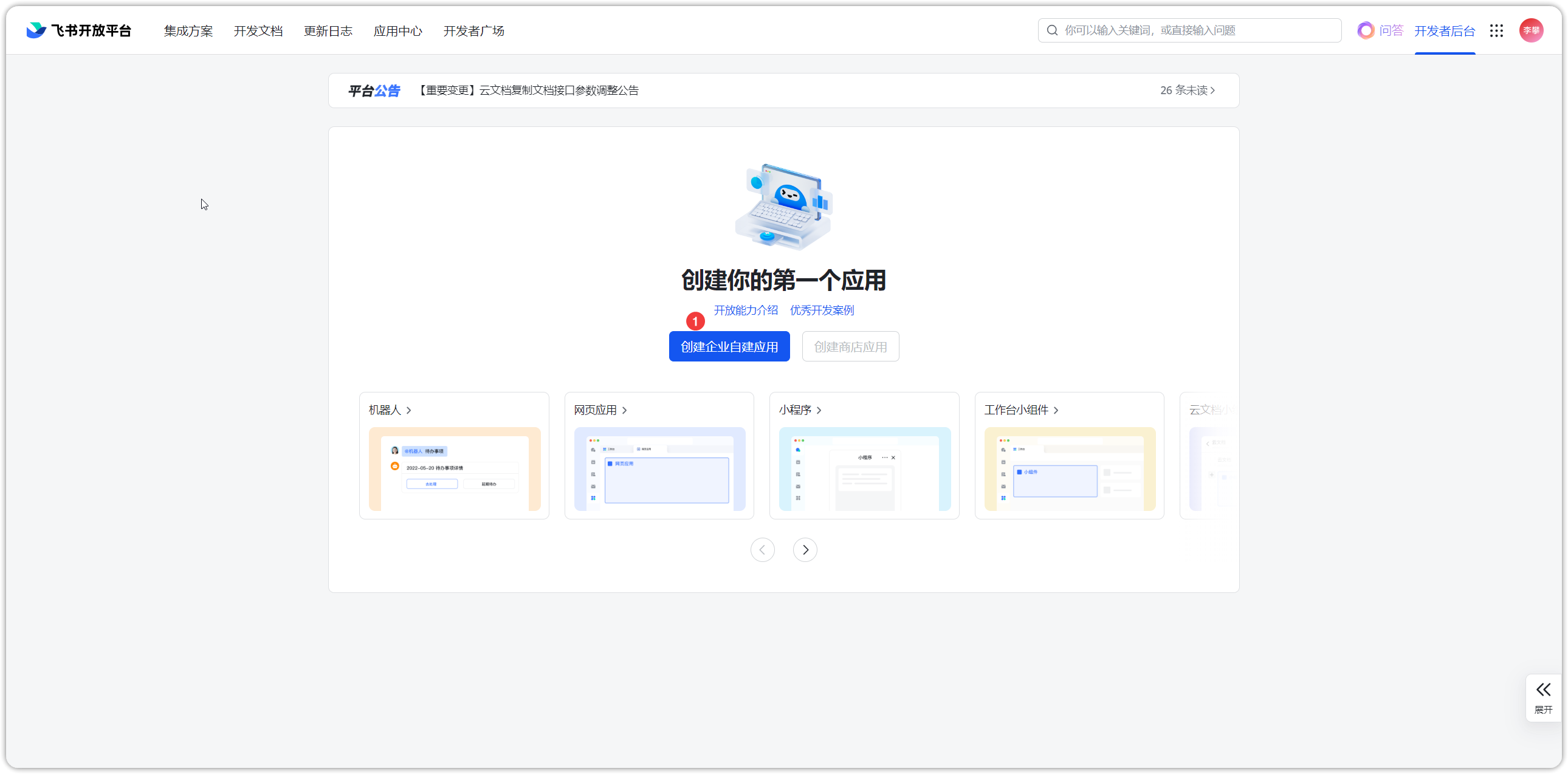Expand the 网页应用 category chevron
Viewport: 1568px width, 774px height.
(625, 410)
